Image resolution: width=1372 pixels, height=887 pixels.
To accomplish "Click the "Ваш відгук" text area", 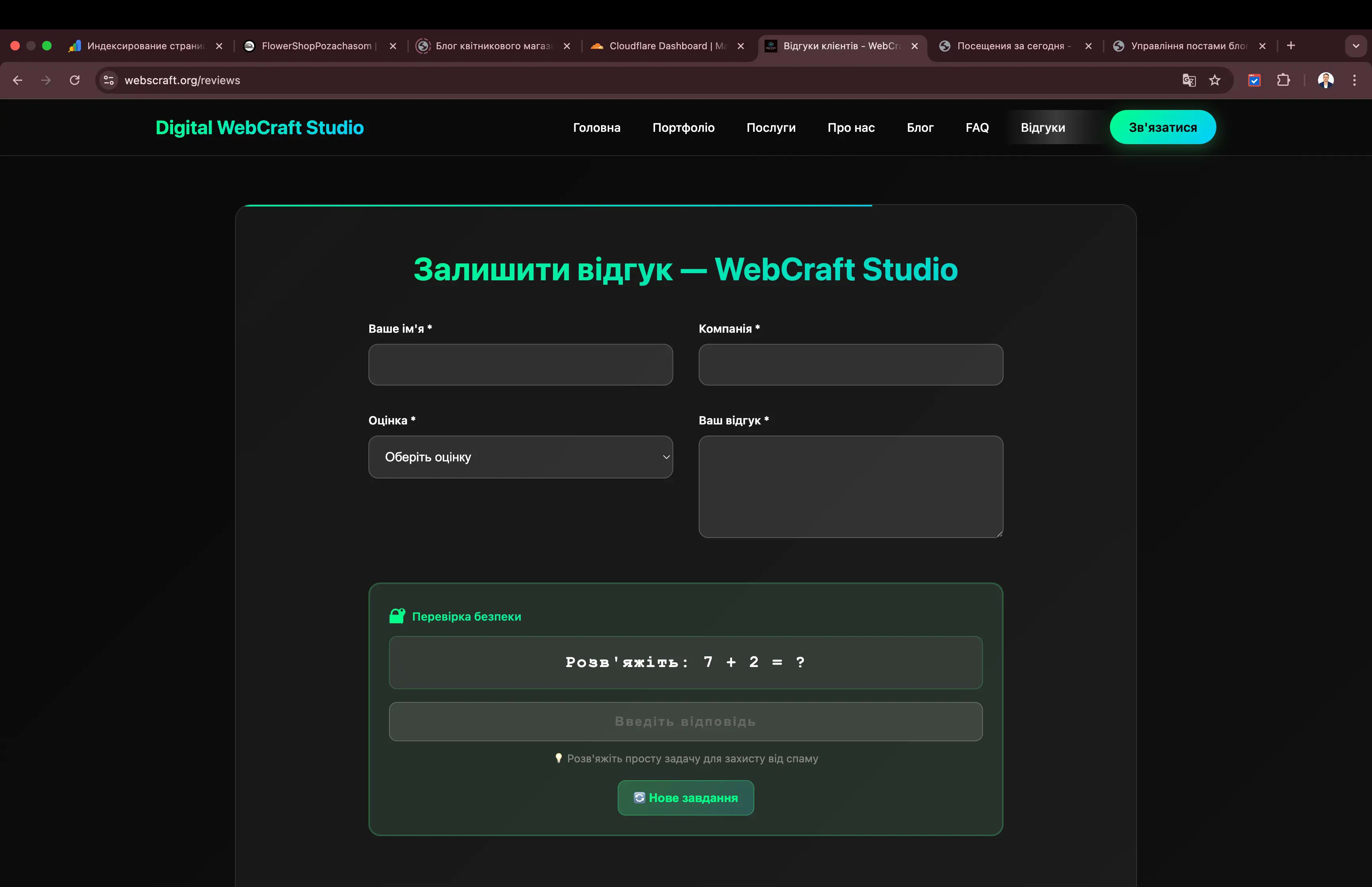I will pos(850,487).
